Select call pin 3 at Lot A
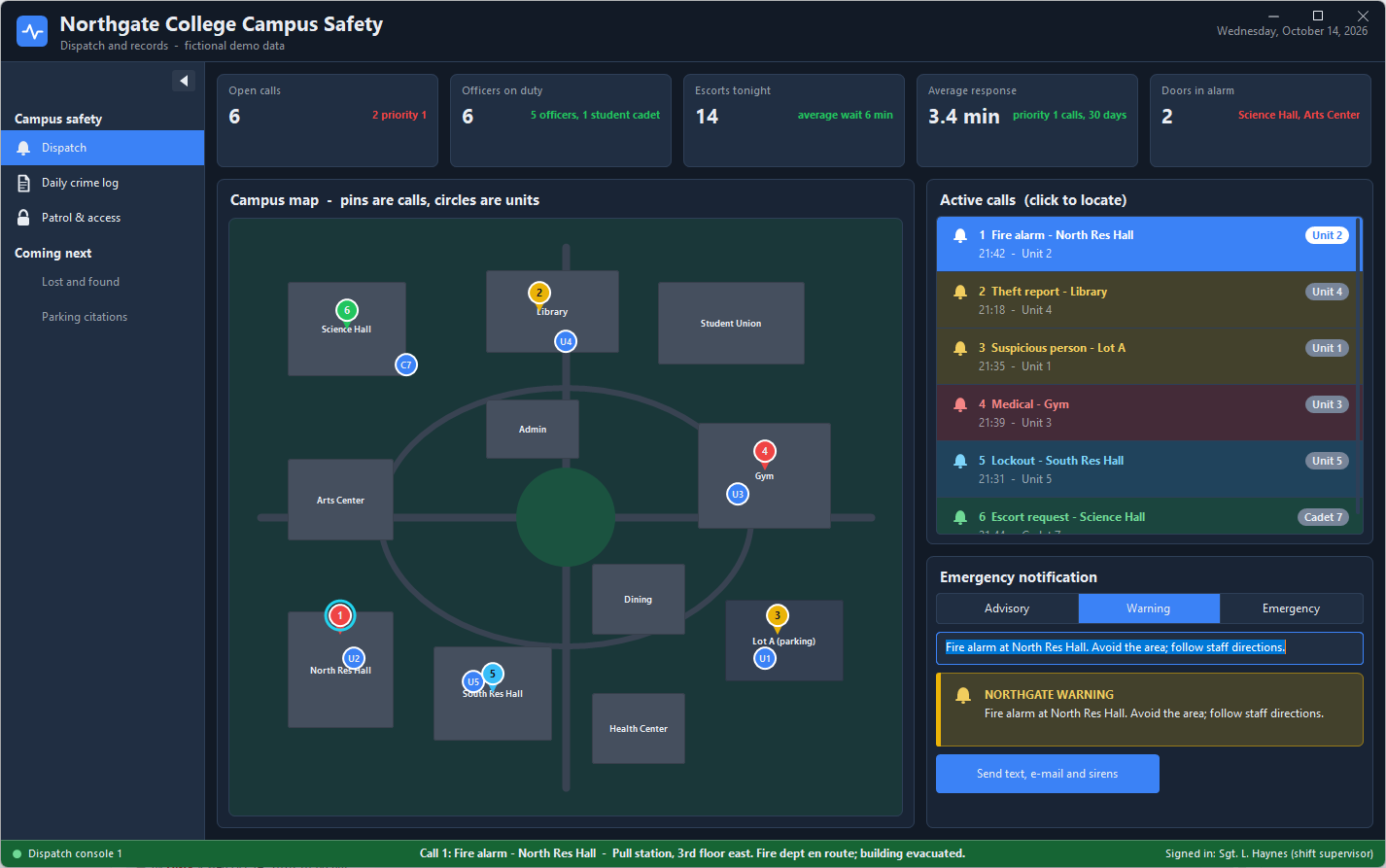1386x868 pixels. (x=777, y=616)
